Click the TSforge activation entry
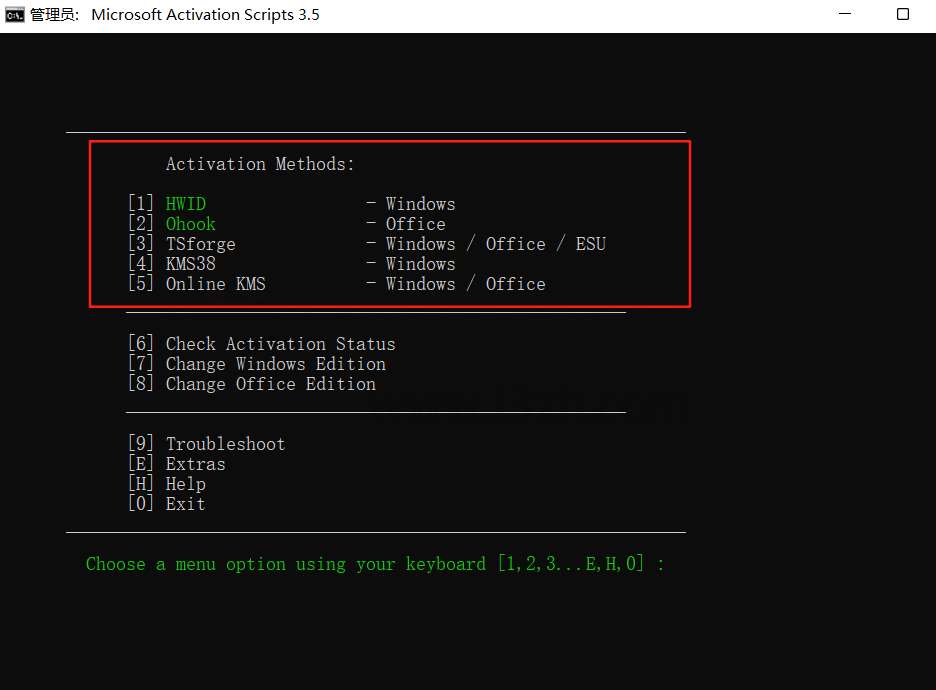Image resolution: width=936 pixels, height=690 pixels. 201,244
